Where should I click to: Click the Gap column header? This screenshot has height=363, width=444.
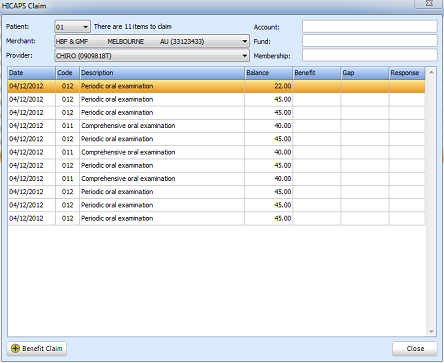(365, 73)
